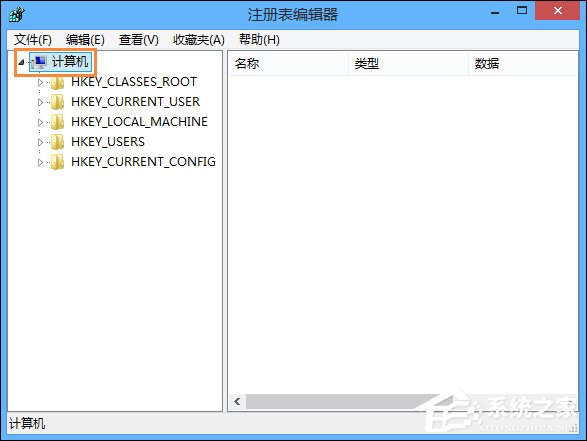Select HKEY_USERS text label
The height and width of the screenshot is (441, 587).
click(108, 142)
